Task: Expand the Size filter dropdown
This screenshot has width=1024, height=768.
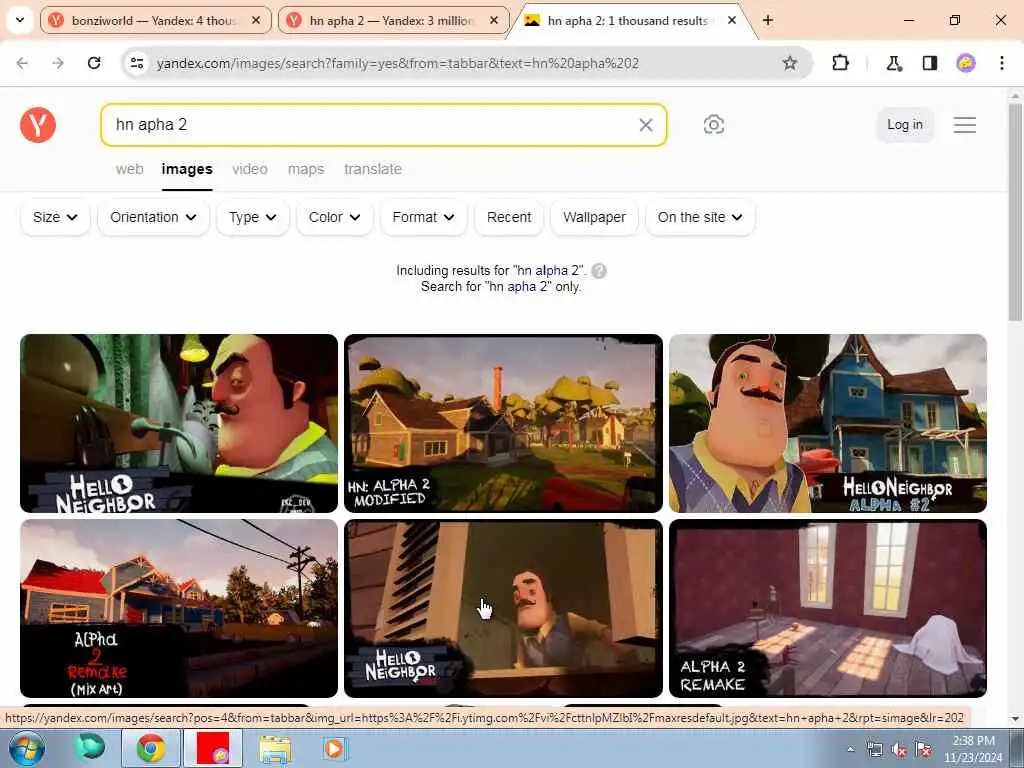Action: click(x=55, y=217)
